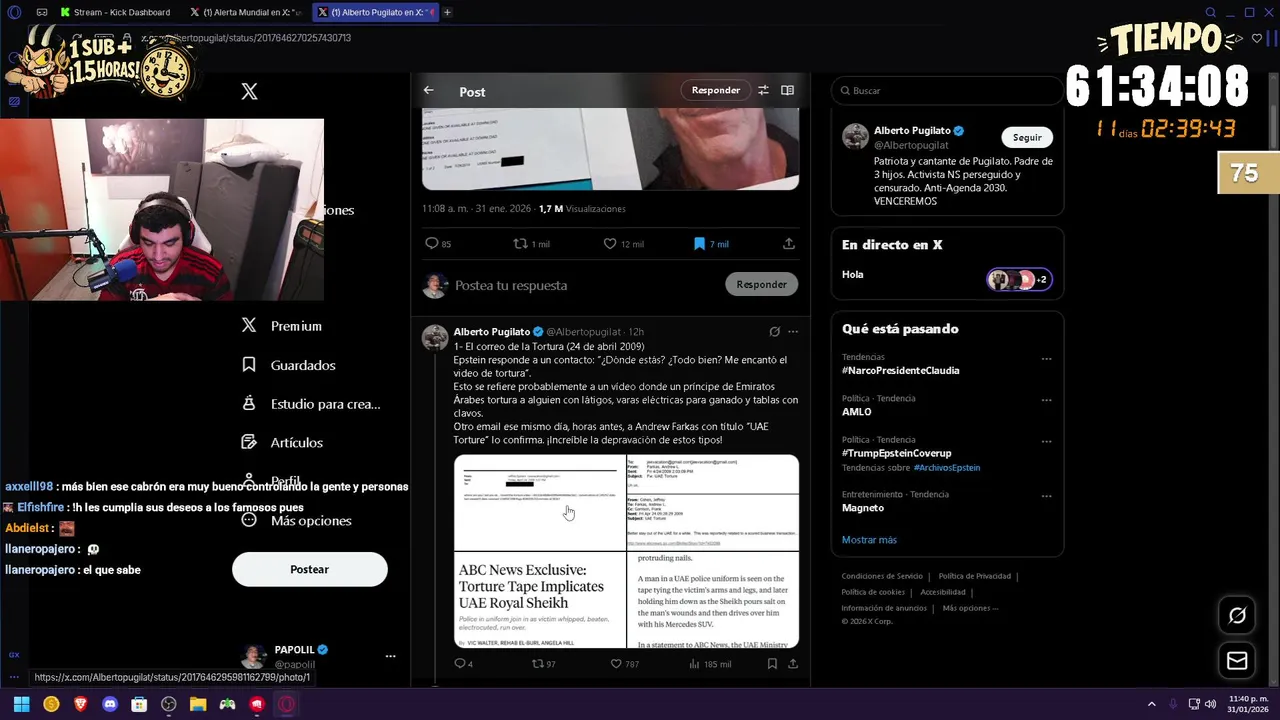Open browser search tabs magnifier icon
This screenshot has height=720, width=1280.
point(1211,13)
